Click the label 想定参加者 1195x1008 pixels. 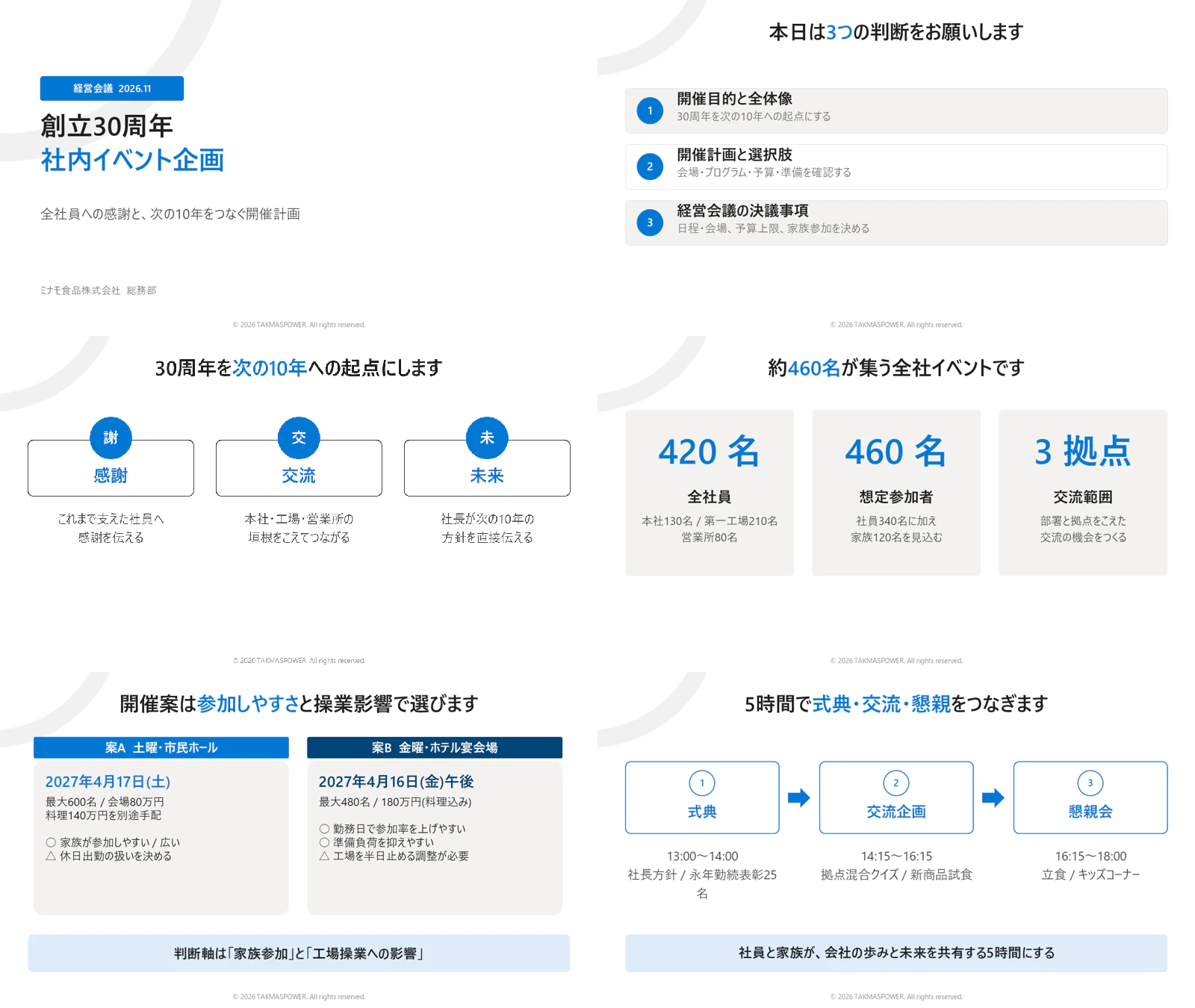[x=896, y=497]
